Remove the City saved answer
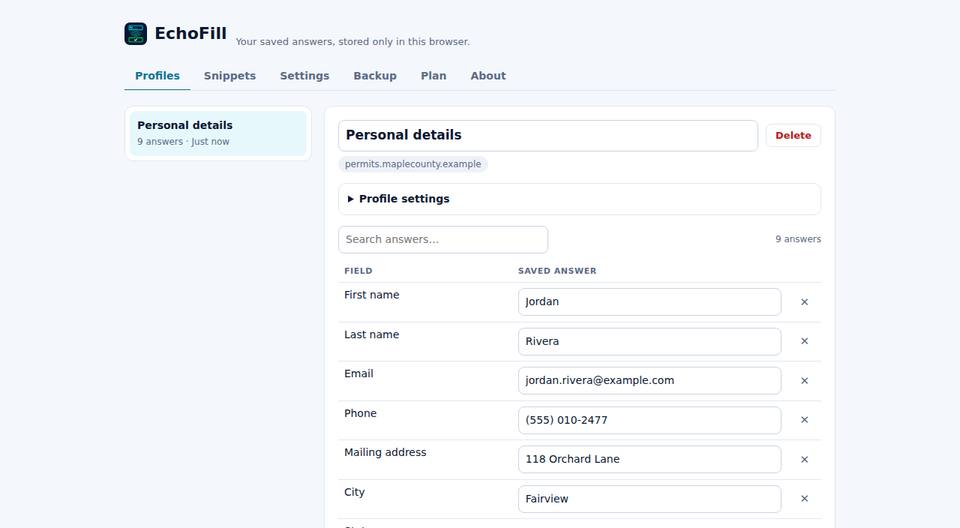 click(x=804, y=499)
